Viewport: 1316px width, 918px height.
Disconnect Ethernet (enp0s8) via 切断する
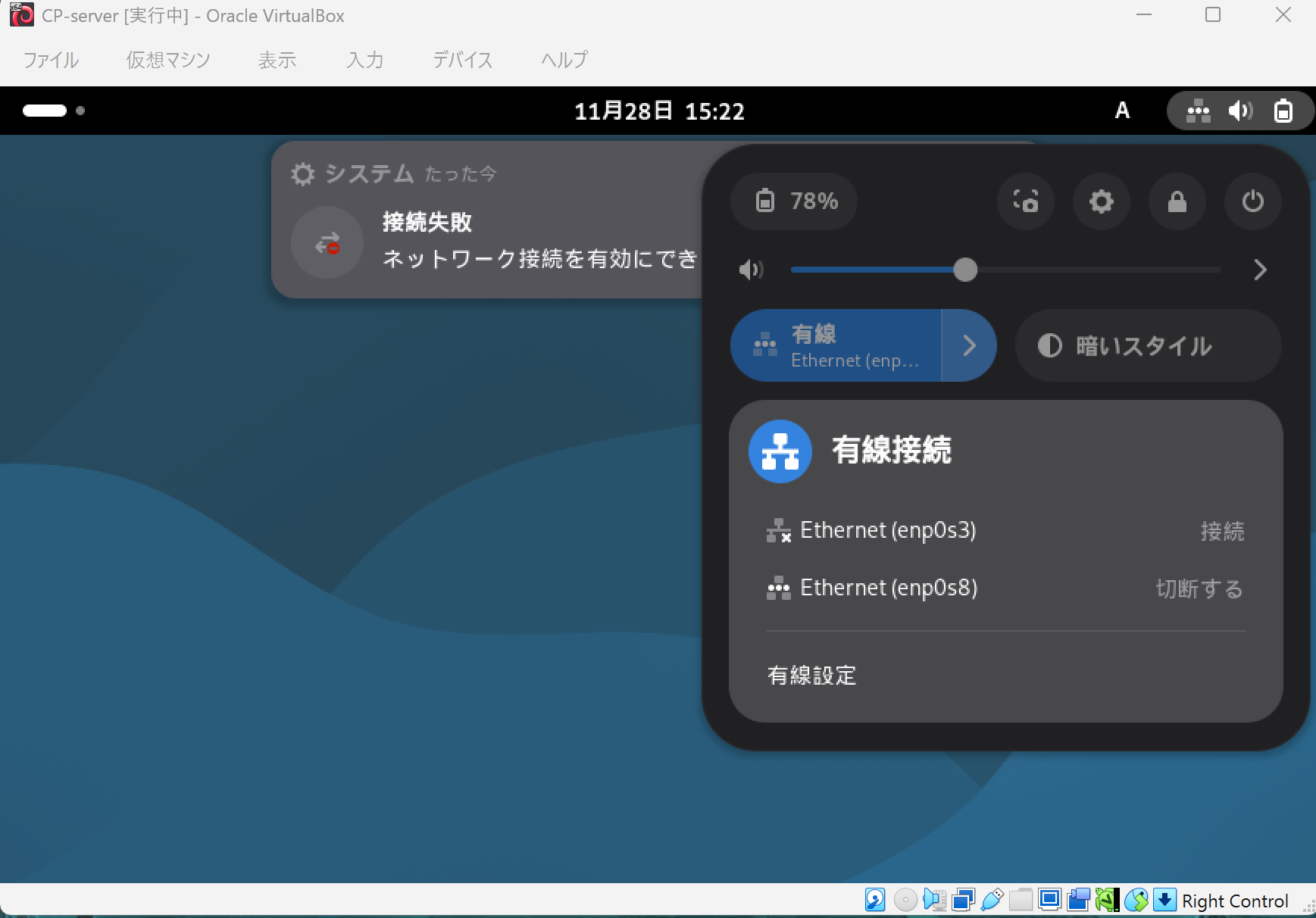tap(1199, 589)
